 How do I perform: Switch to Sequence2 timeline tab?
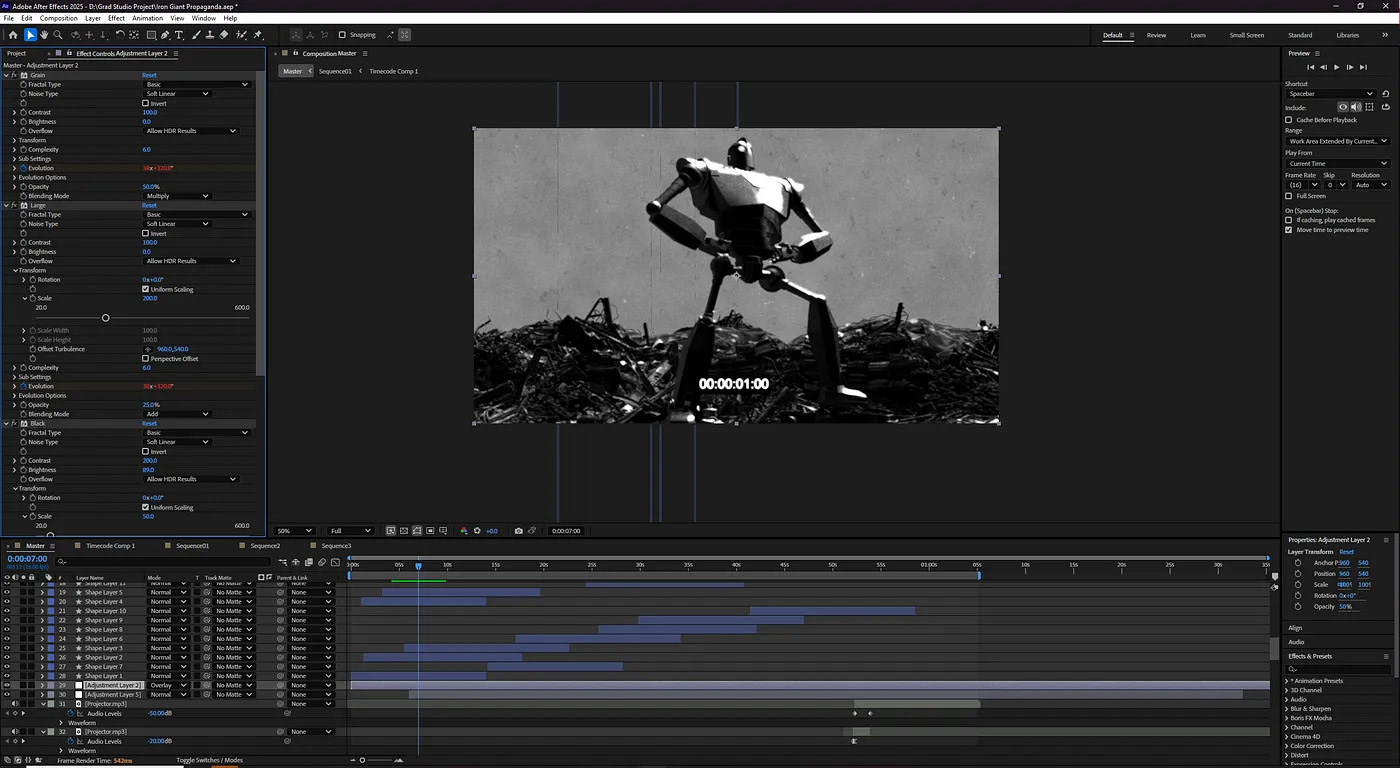265,546
